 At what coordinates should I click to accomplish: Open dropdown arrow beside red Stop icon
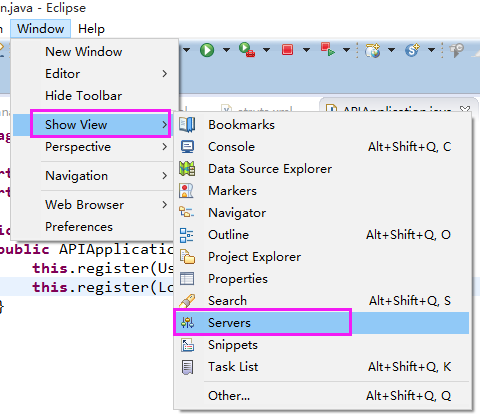point(306,50)
